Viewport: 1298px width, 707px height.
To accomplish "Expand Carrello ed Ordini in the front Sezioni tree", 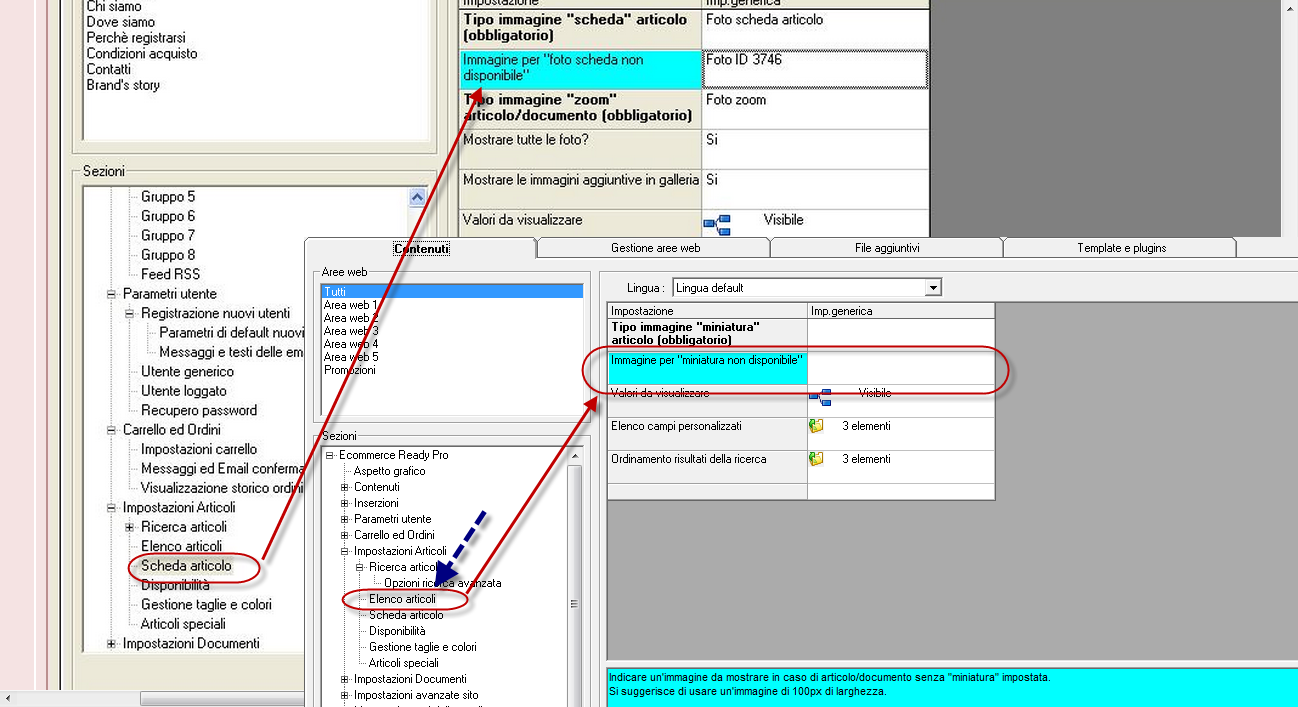I will [345, 535].
